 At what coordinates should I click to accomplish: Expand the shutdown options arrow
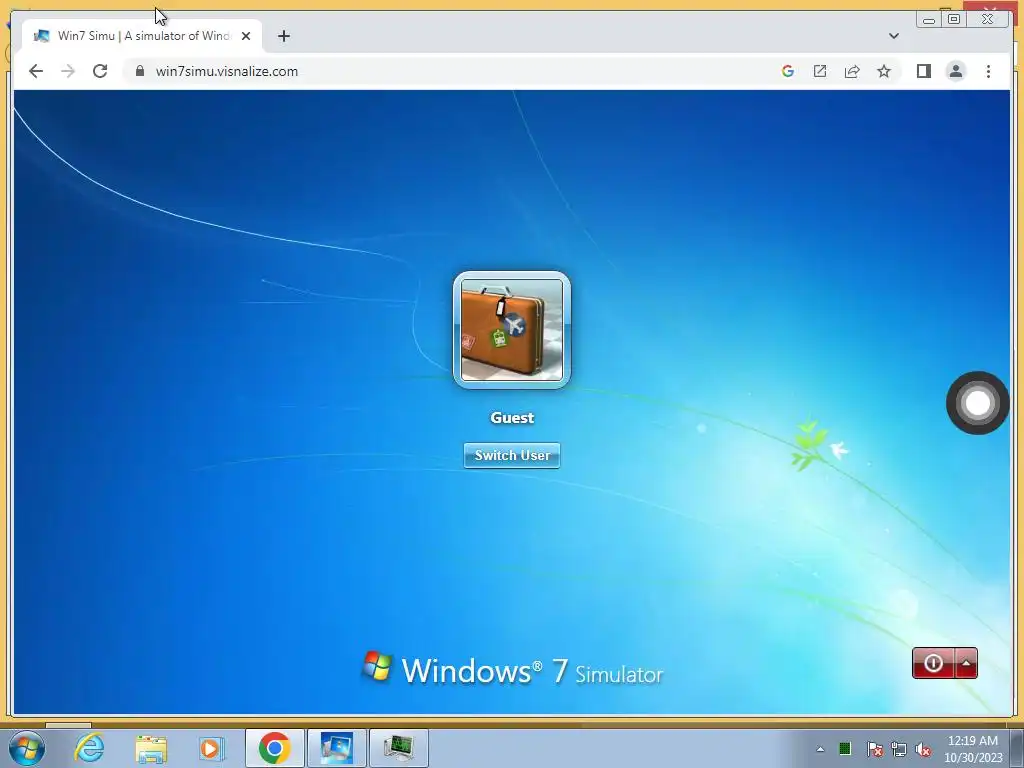point(966,663)
